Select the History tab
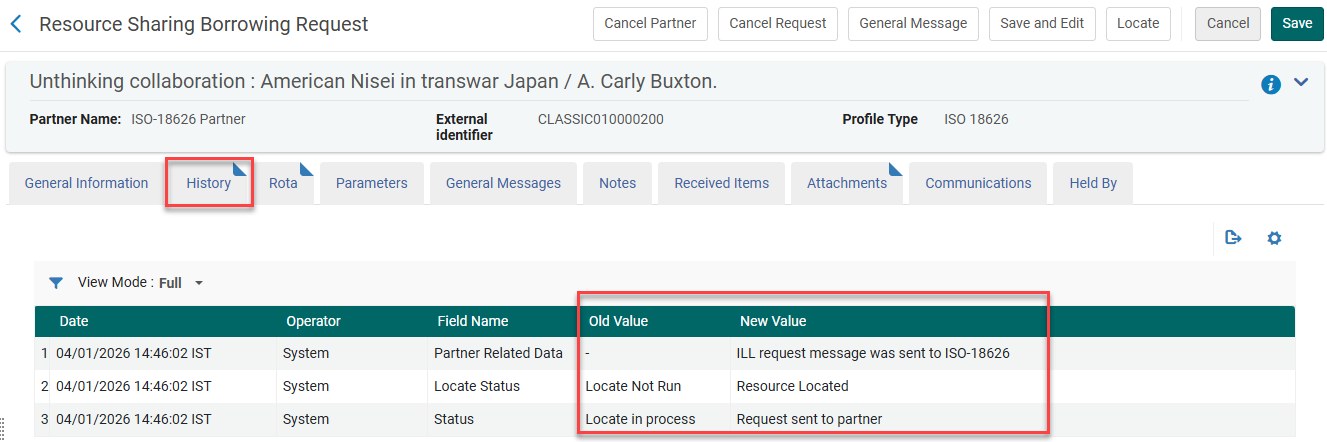This screenshot has height=442, width=1327. click(209, 183)
